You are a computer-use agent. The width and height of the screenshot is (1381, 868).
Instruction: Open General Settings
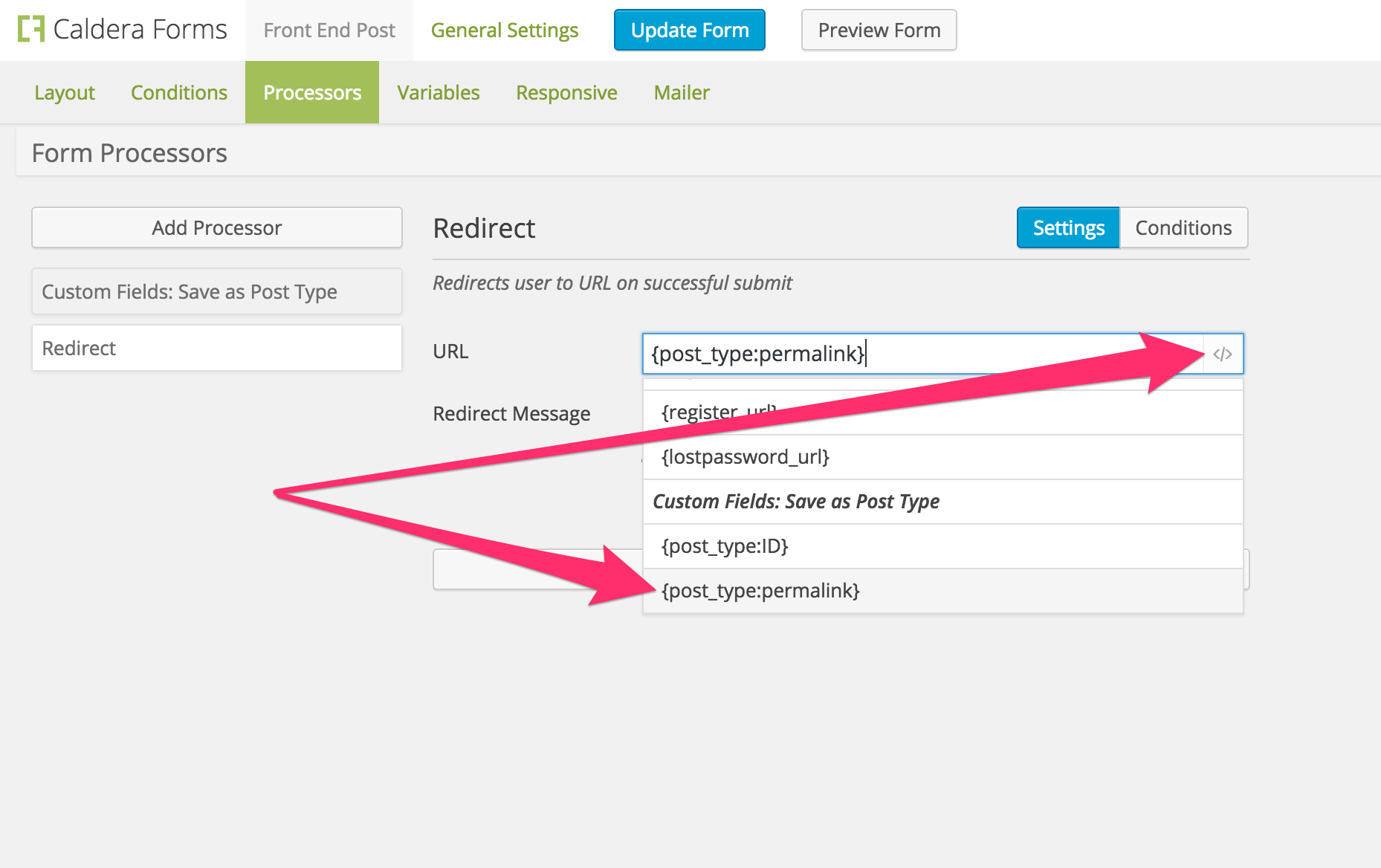click(505, 30)
